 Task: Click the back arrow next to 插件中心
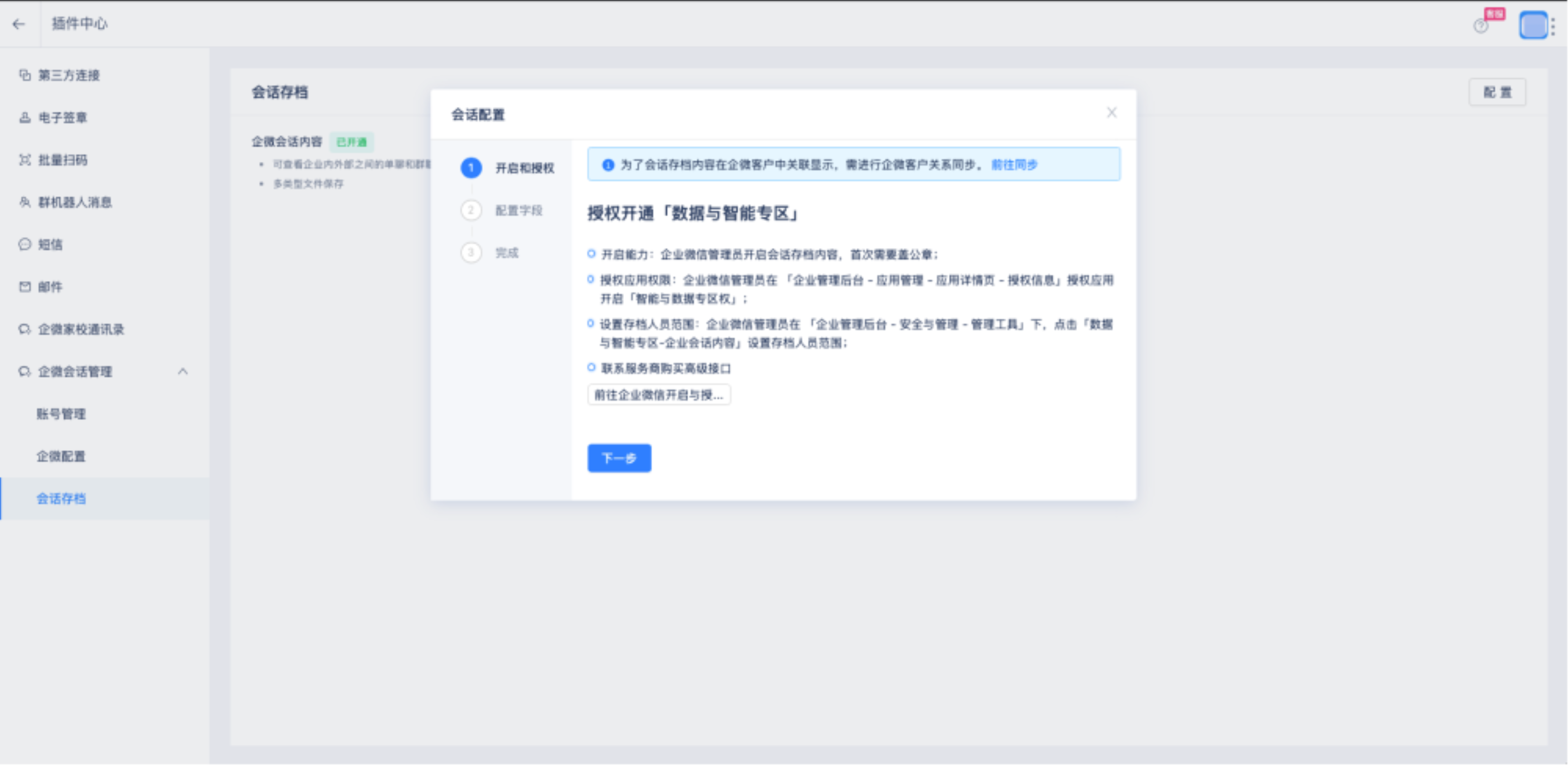[19, 24]
